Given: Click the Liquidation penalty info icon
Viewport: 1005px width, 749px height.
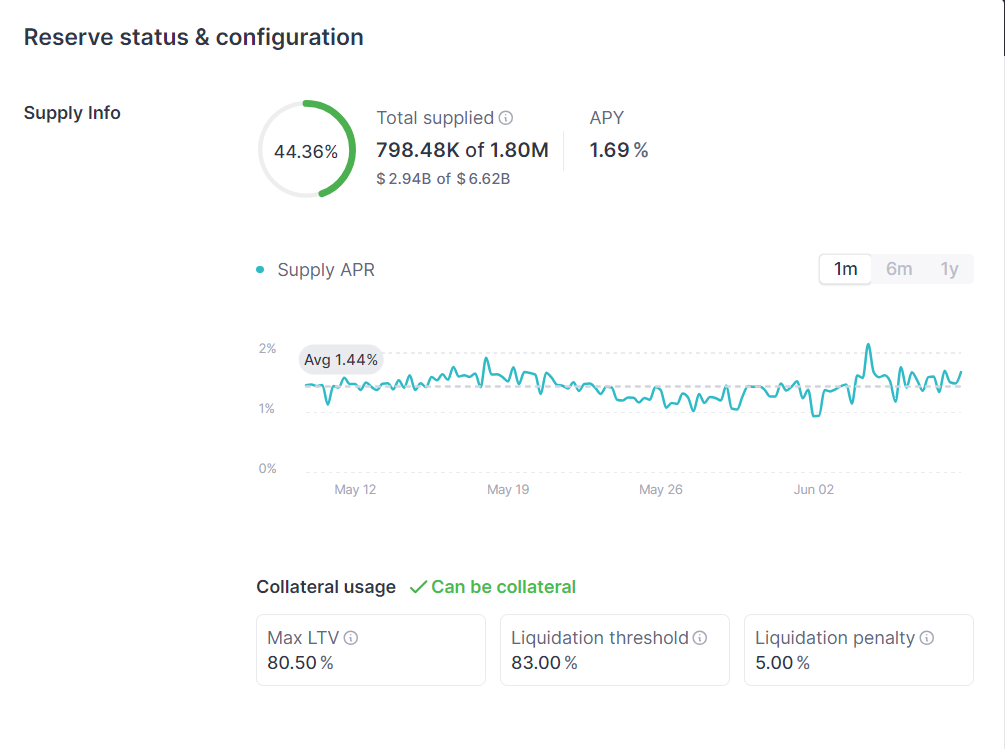Looking at the screenshot, I should click(x=927, y=638).
